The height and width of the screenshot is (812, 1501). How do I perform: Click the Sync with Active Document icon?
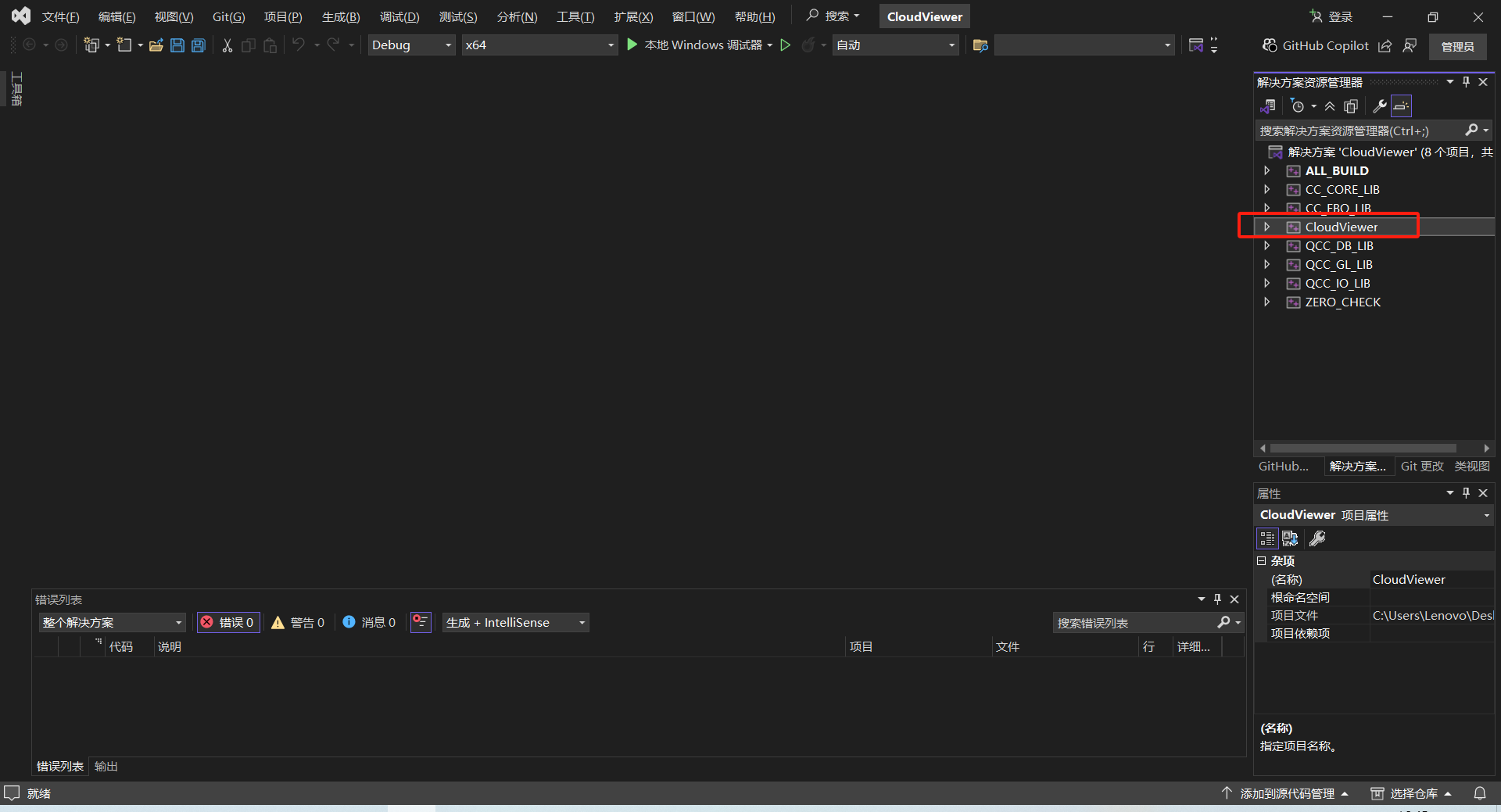point(1269,106)
